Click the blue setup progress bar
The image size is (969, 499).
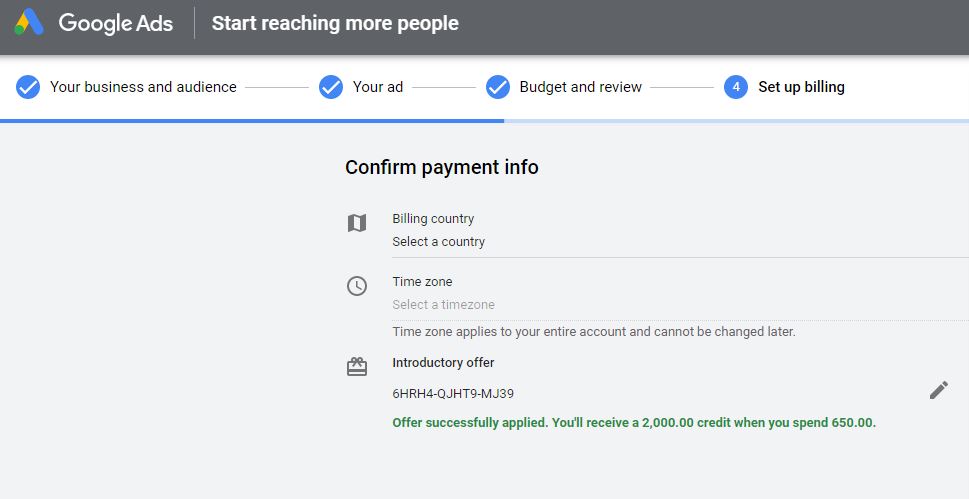[252, 121]
